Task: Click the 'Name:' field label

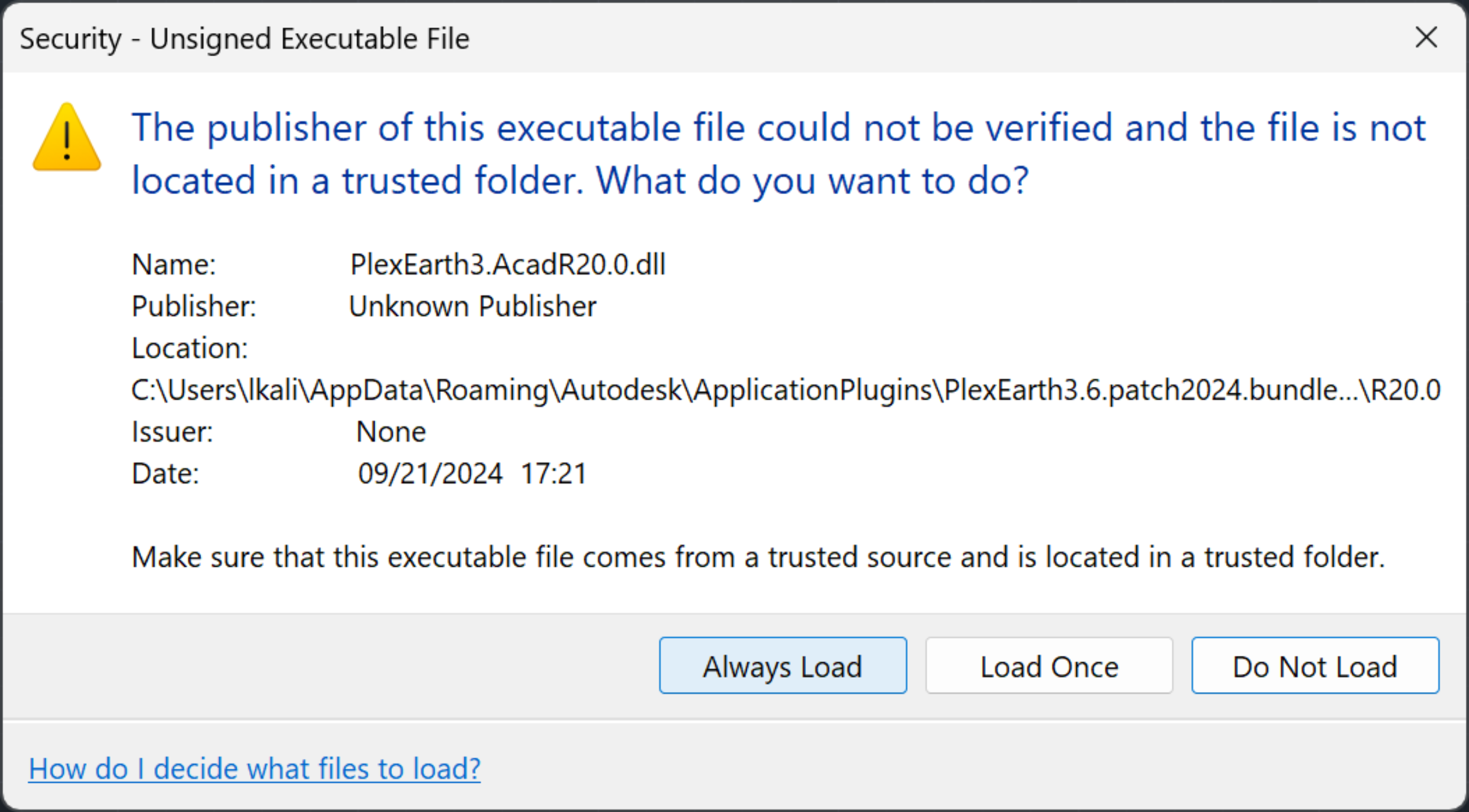Action: [174, 265]
